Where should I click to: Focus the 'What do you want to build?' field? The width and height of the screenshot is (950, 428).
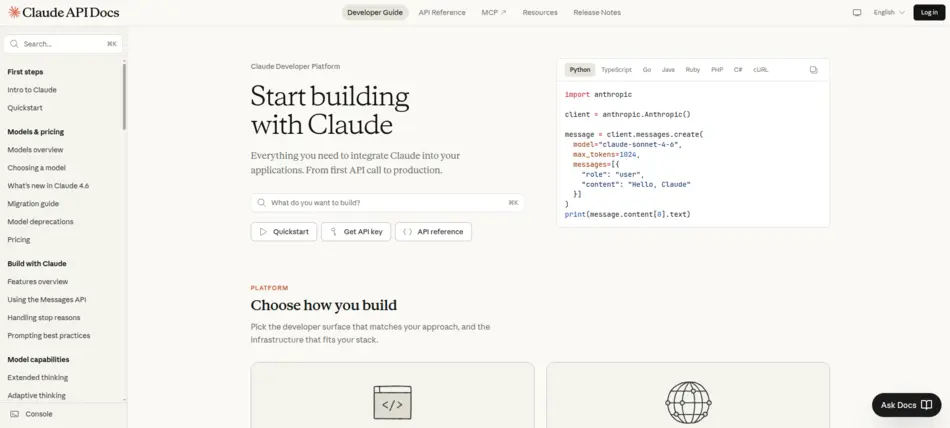tap(388, 202)
